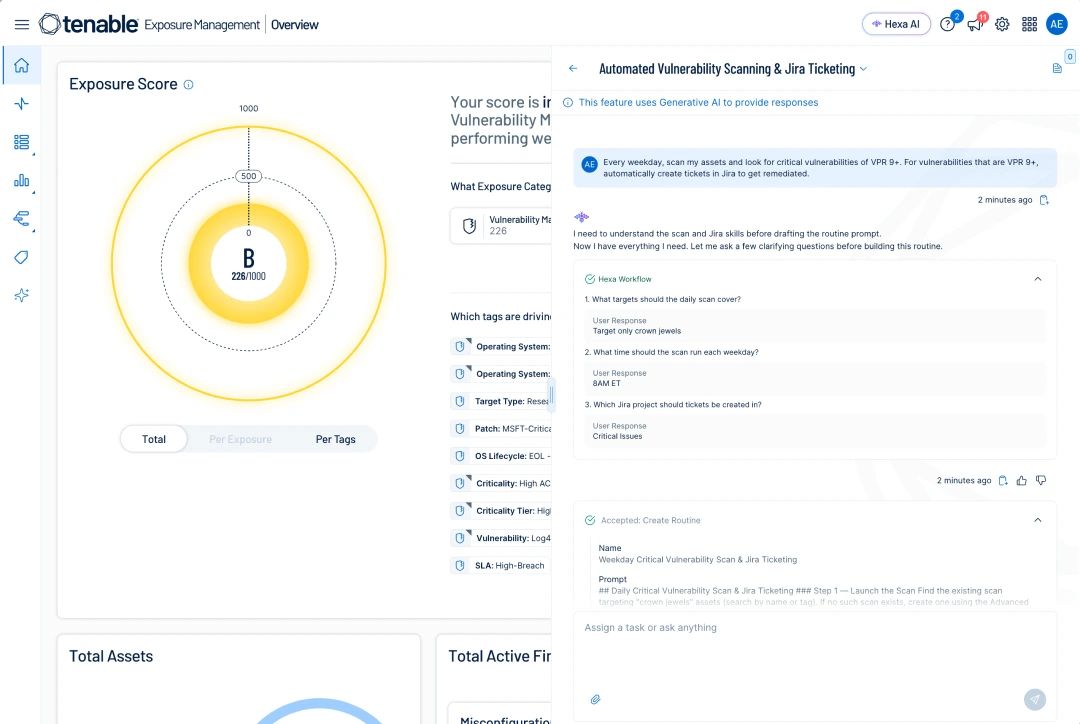
Task: Click the '8AM ET' user response
Action: point(606,383)
